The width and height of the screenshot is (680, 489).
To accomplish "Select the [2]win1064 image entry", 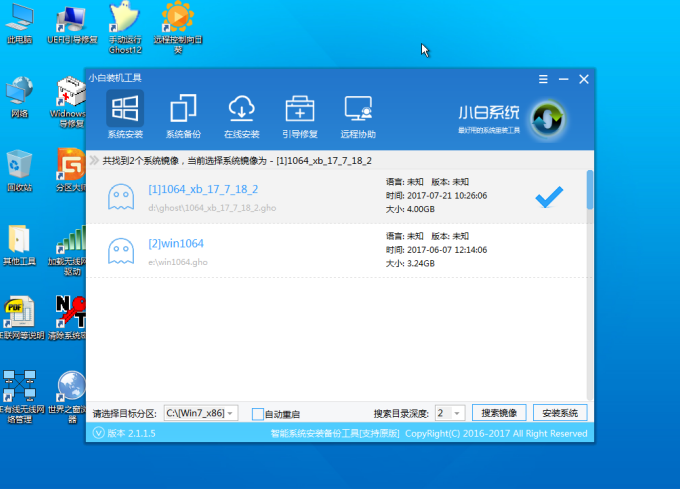I will click(x=176, y=243).
